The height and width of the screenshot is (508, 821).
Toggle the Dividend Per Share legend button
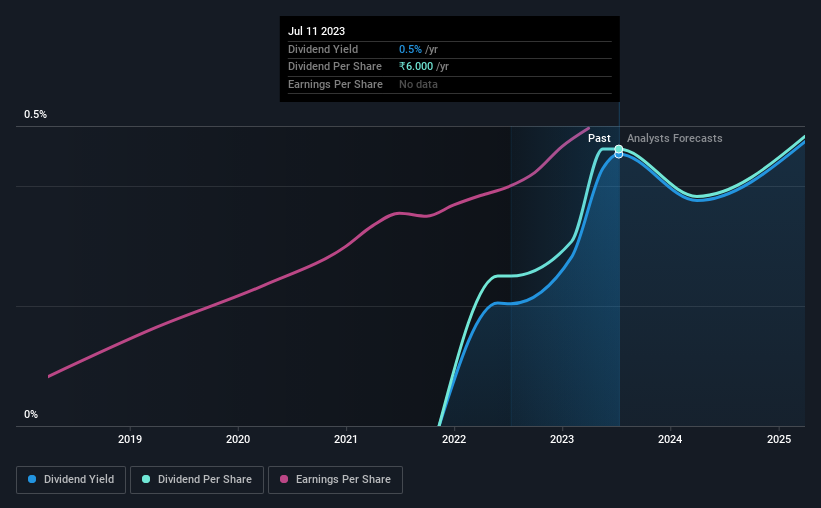(x=197, y=480)
